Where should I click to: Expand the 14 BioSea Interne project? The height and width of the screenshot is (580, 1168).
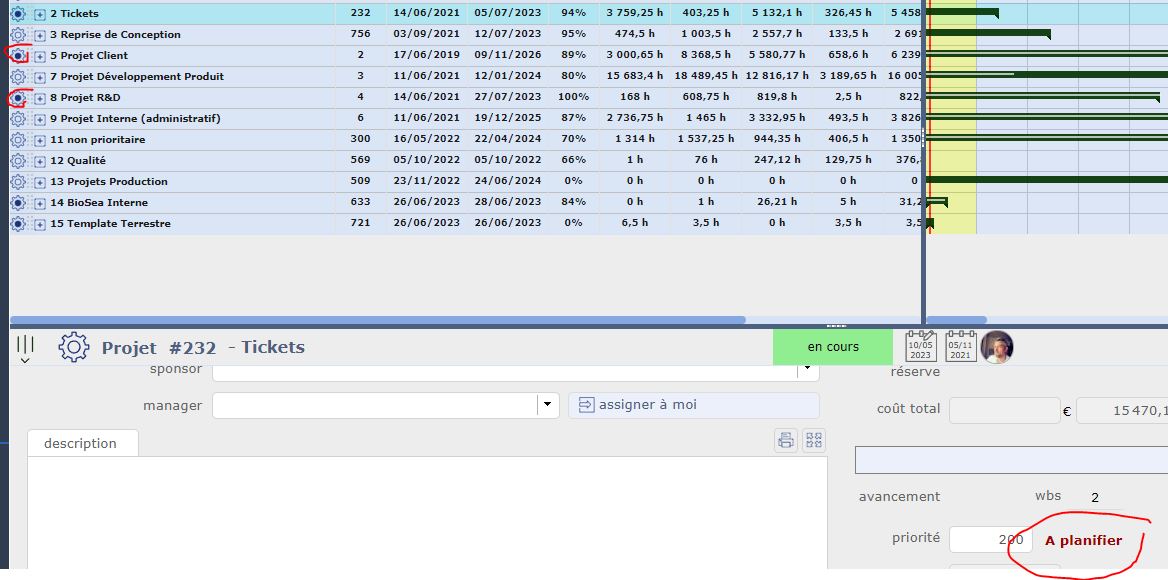(x=40, y=203)
